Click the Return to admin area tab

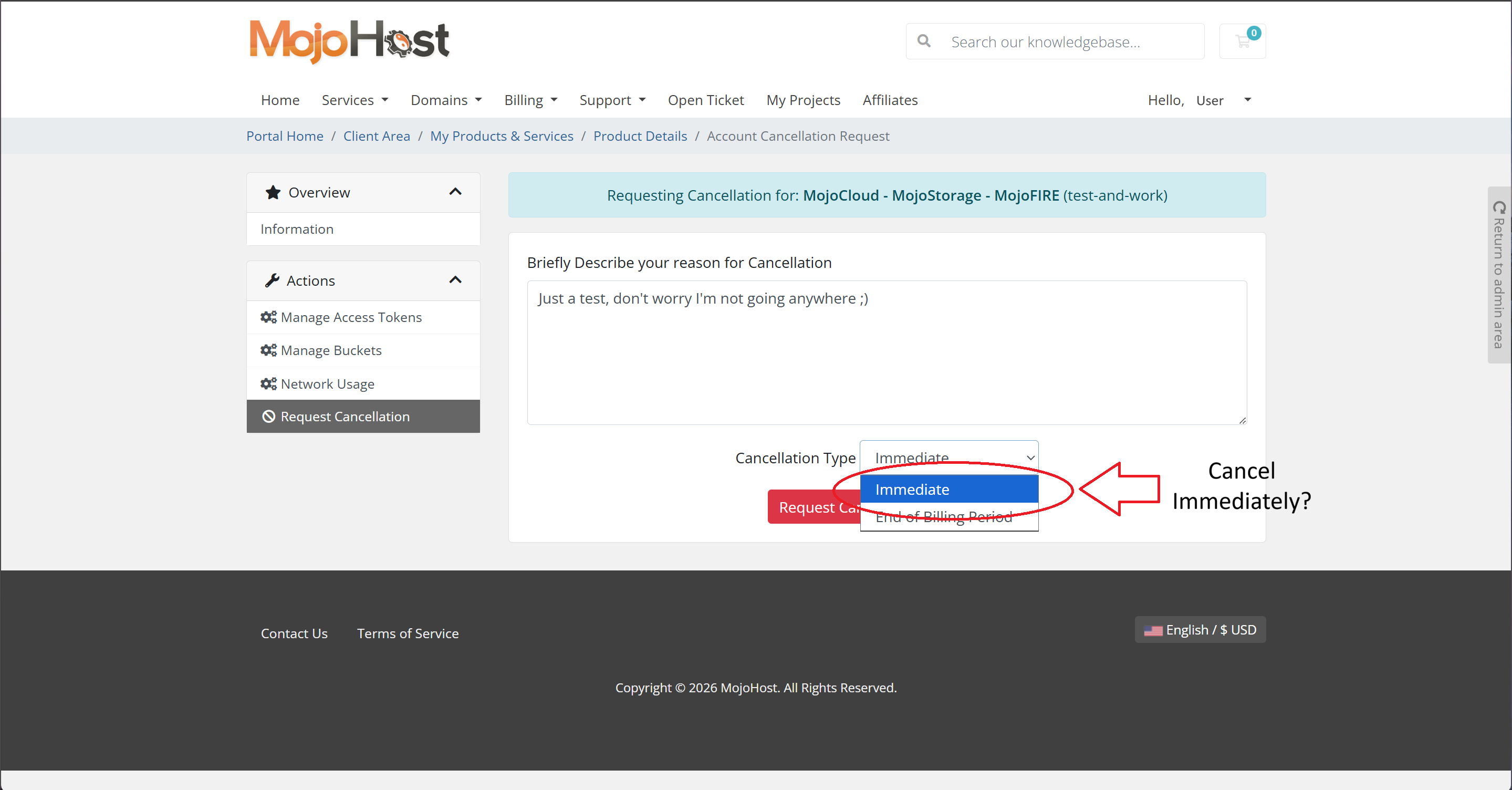click(1498, 275)
